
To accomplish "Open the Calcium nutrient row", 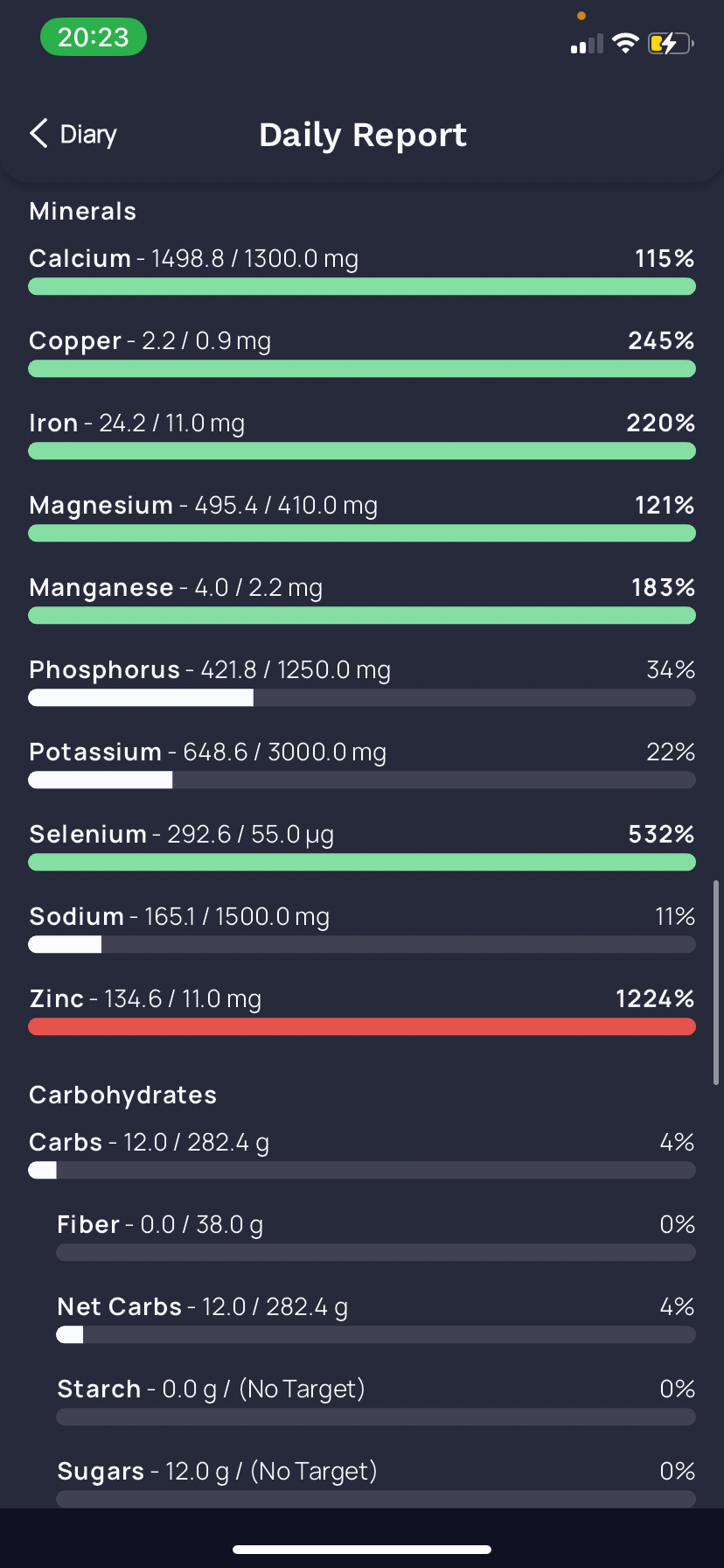I will [x=362, y=270].
